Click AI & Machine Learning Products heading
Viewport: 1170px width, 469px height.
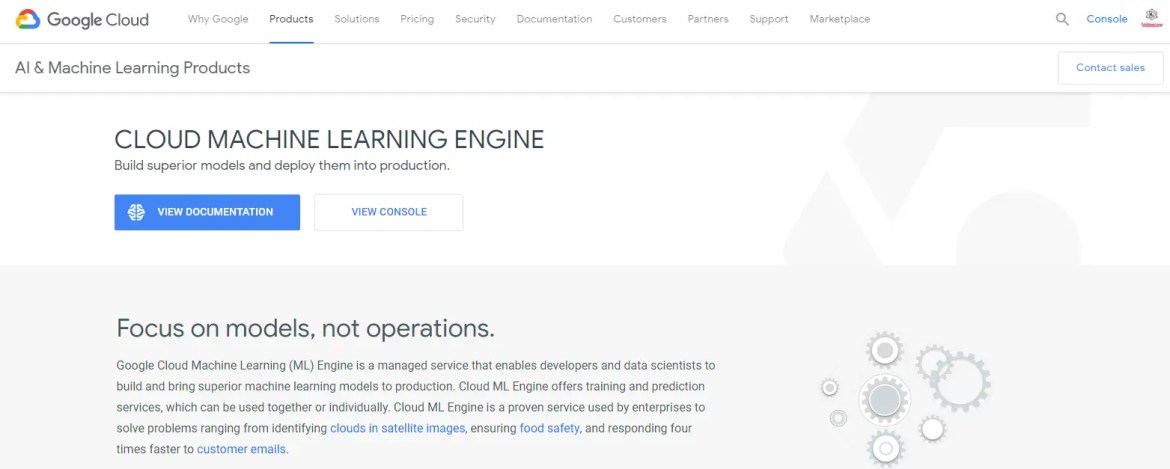(x=133, y=68)
